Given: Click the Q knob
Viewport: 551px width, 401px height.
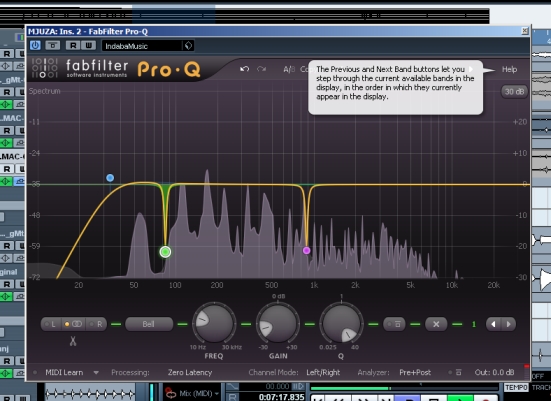Looking at the screenshot, I should (x=341, y=323).
